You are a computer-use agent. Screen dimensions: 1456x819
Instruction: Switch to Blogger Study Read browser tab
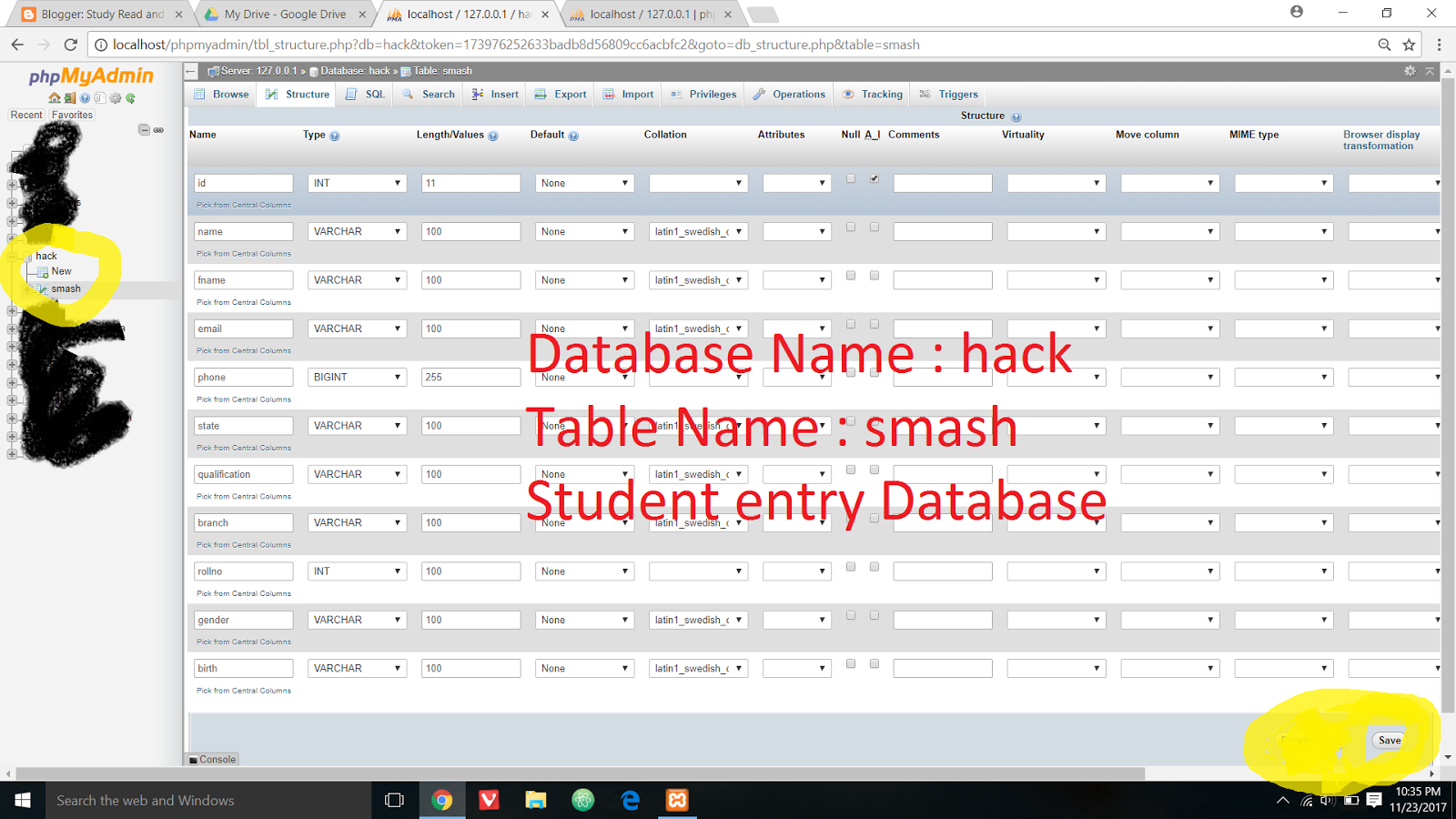pyautogui.click(x=100, y=14)
